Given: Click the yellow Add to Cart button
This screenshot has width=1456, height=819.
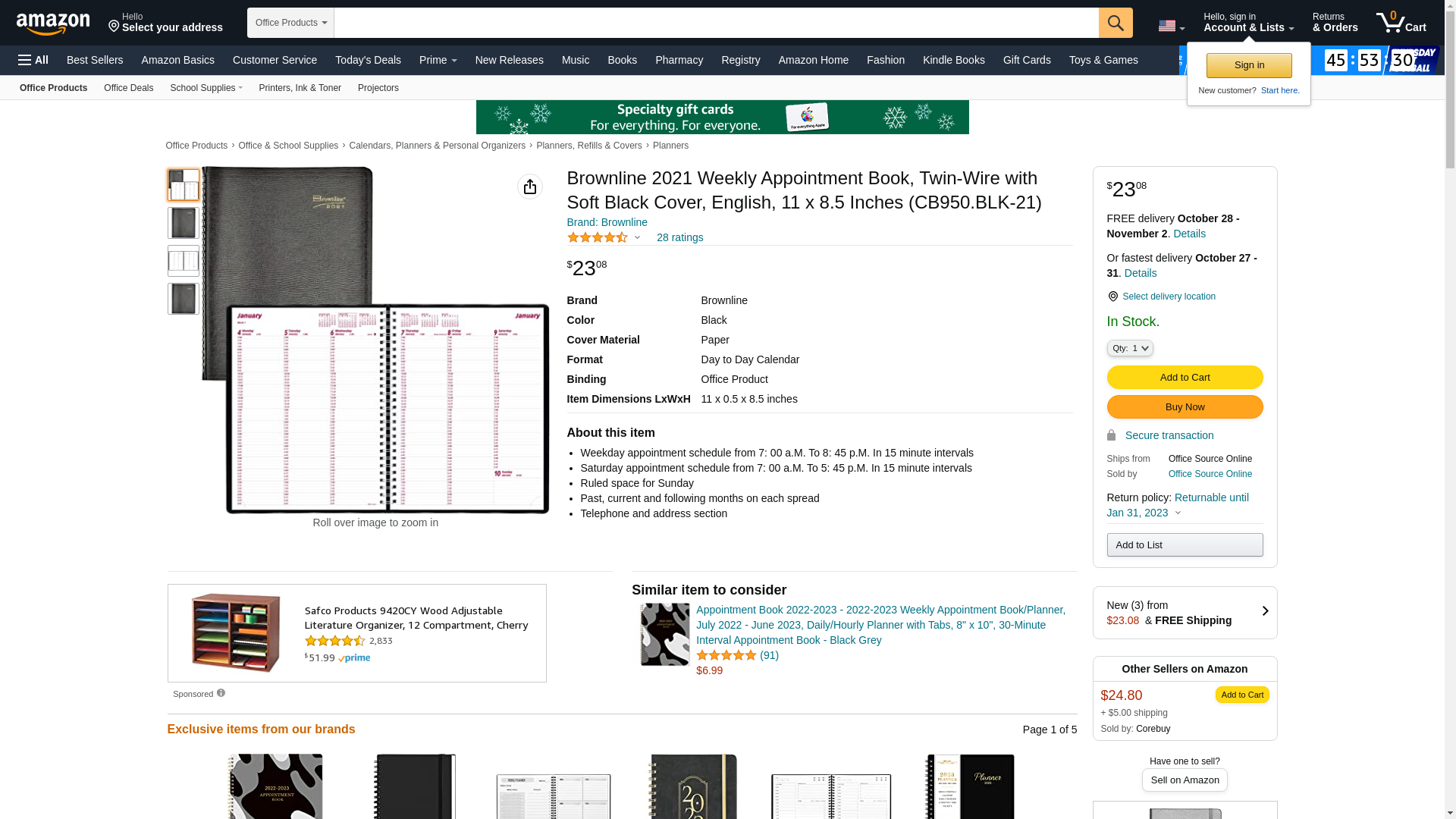Looking at the screenshot, I should (x=1185, y=378).
